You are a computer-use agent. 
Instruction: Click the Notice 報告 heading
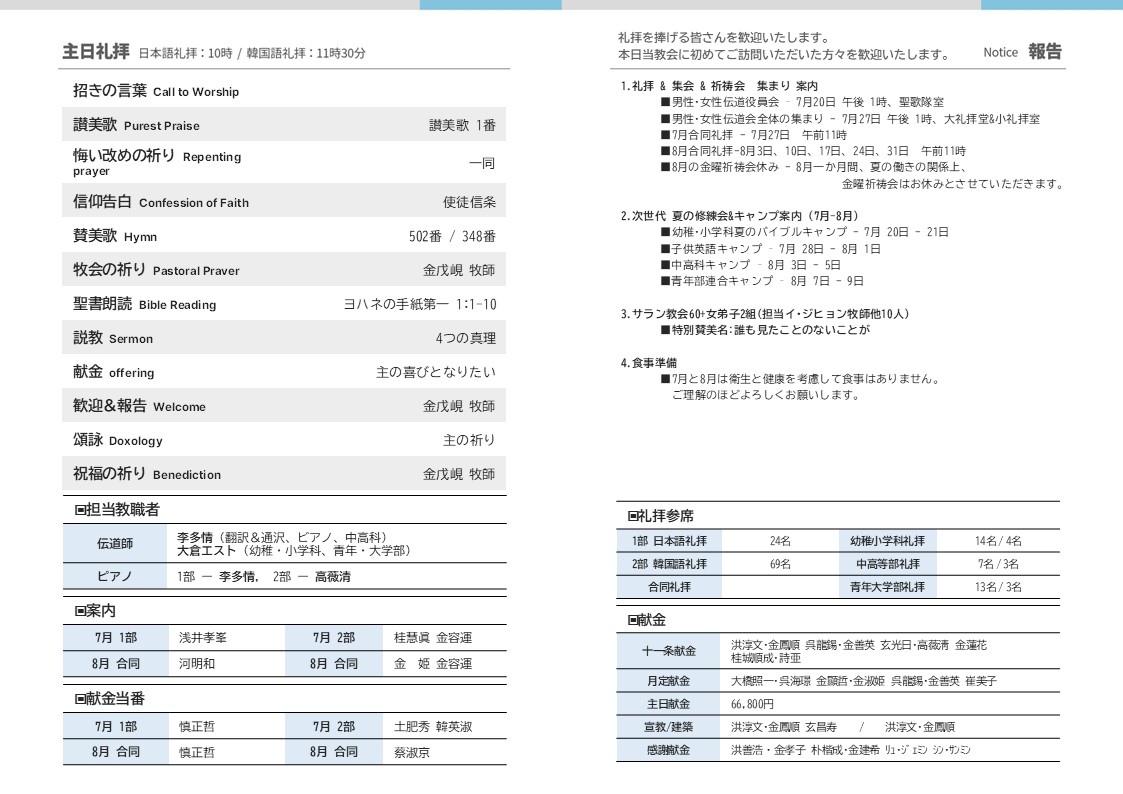click(x=1022, y=52)
